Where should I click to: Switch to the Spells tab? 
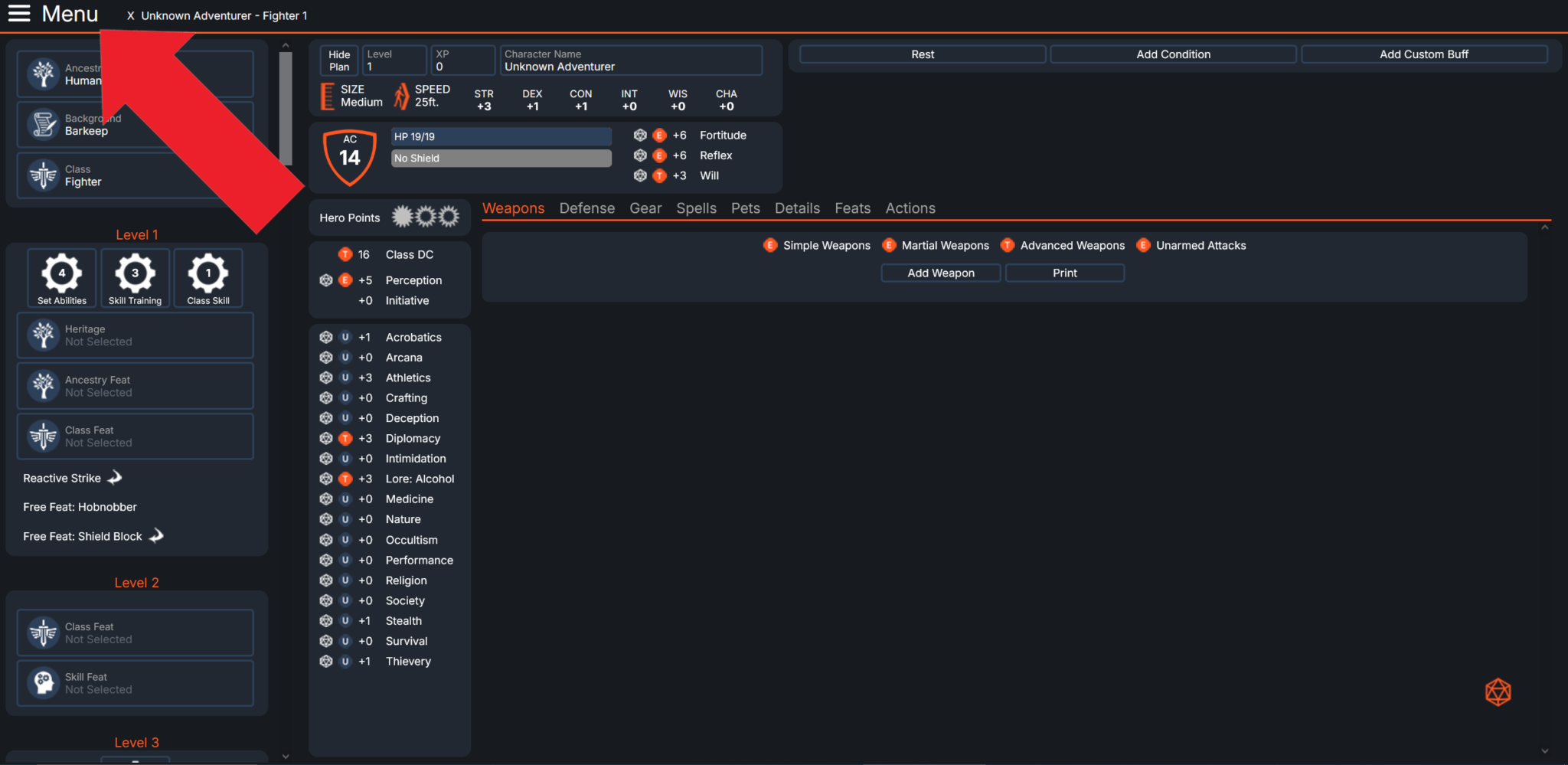click(696, 208)
